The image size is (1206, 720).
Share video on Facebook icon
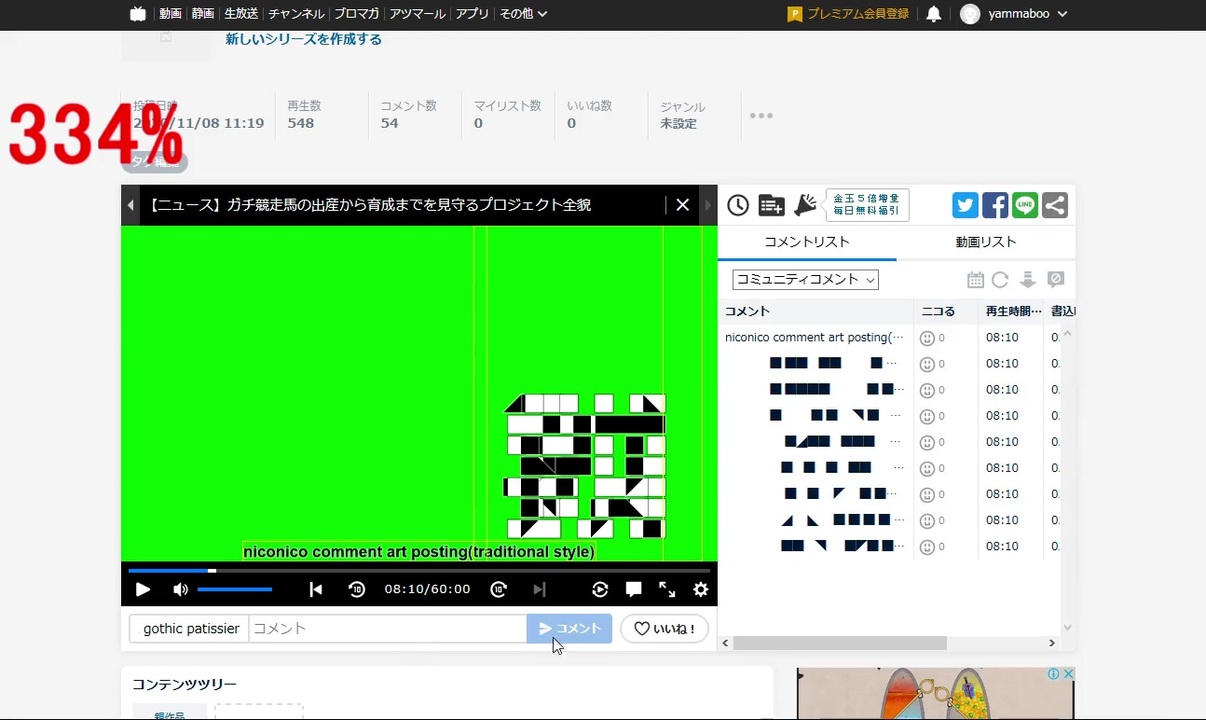pos(995,205)
